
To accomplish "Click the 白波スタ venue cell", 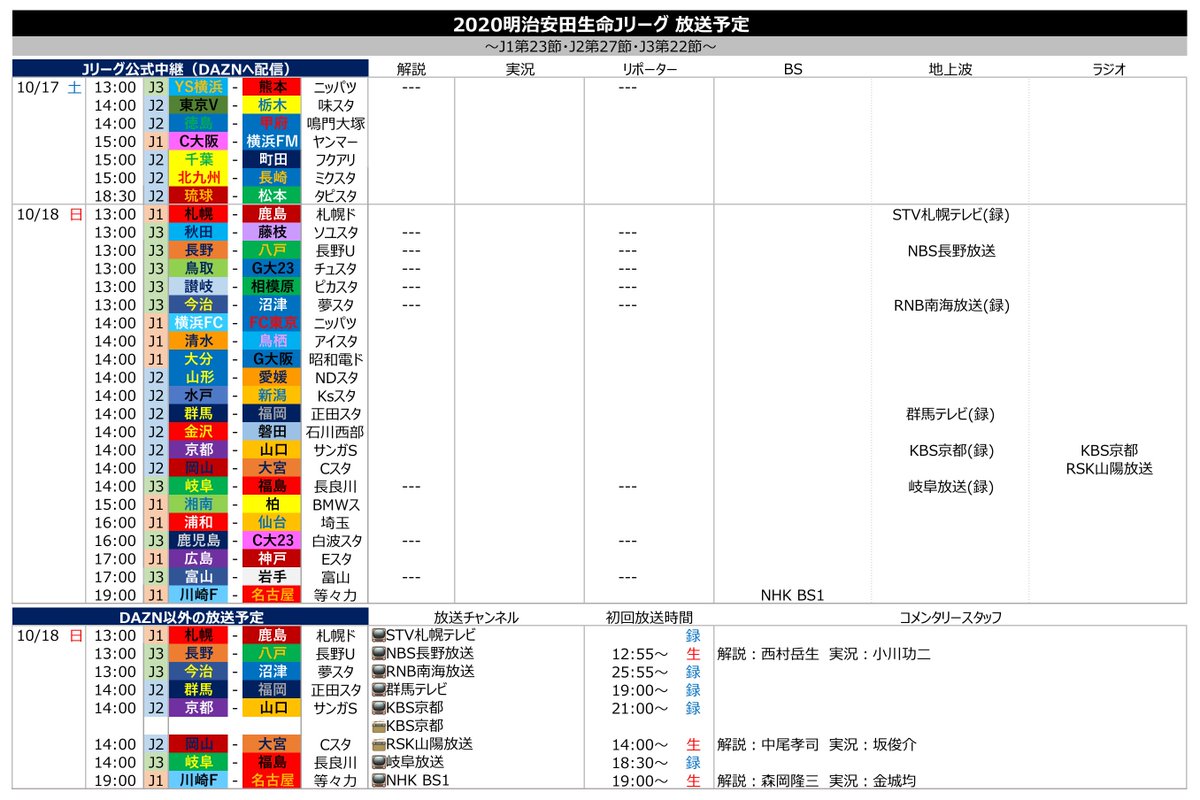I will [336, 540].
